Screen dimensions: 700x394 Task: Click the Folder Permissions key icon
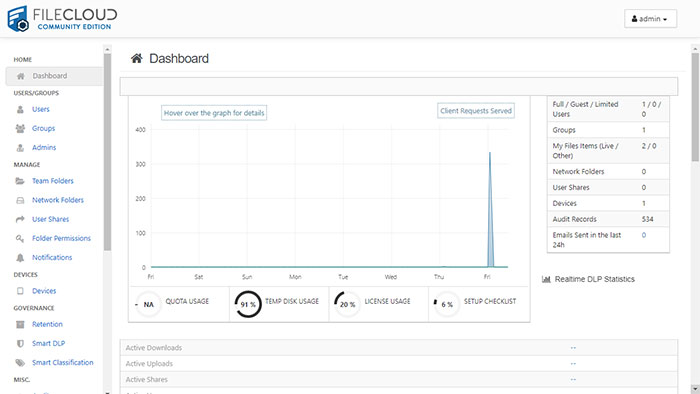tap(20, 238)
